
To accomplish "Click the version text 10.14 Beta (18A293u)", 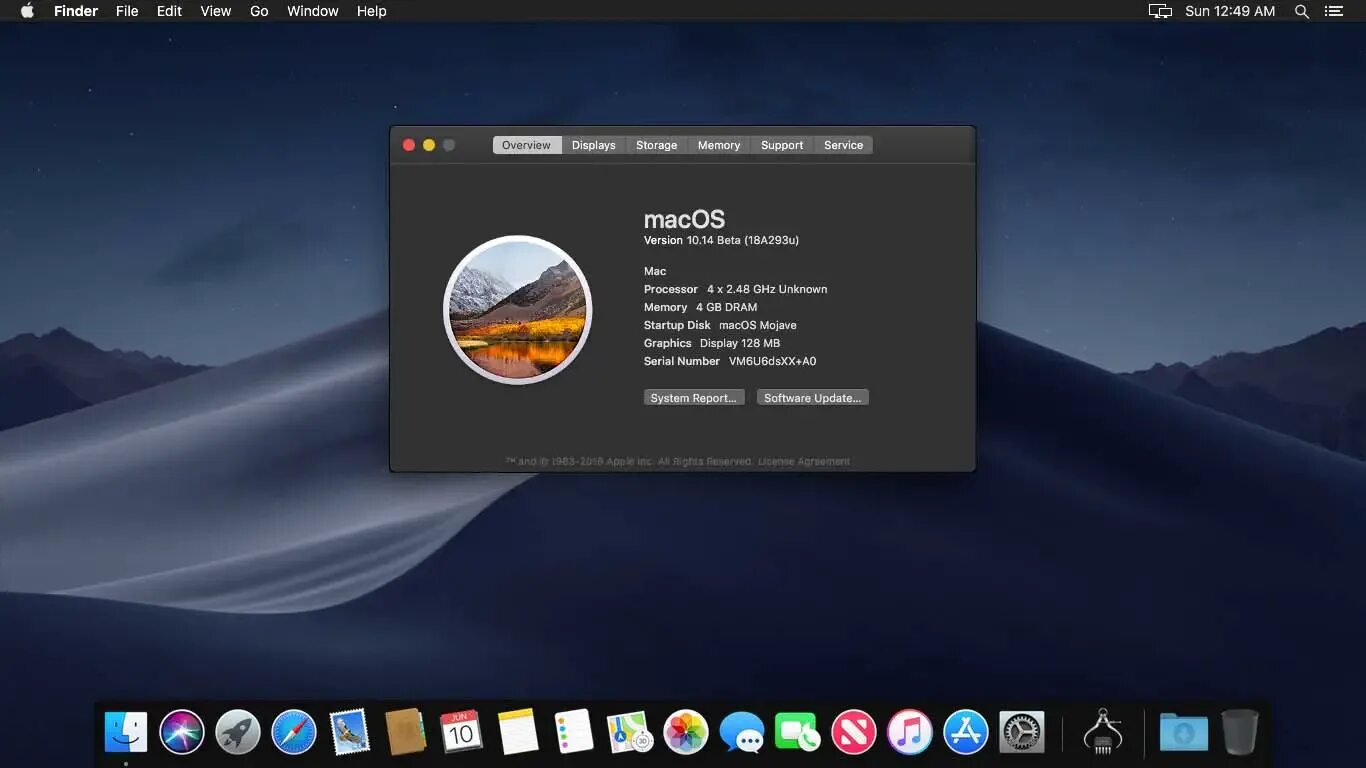I will 743,240.
